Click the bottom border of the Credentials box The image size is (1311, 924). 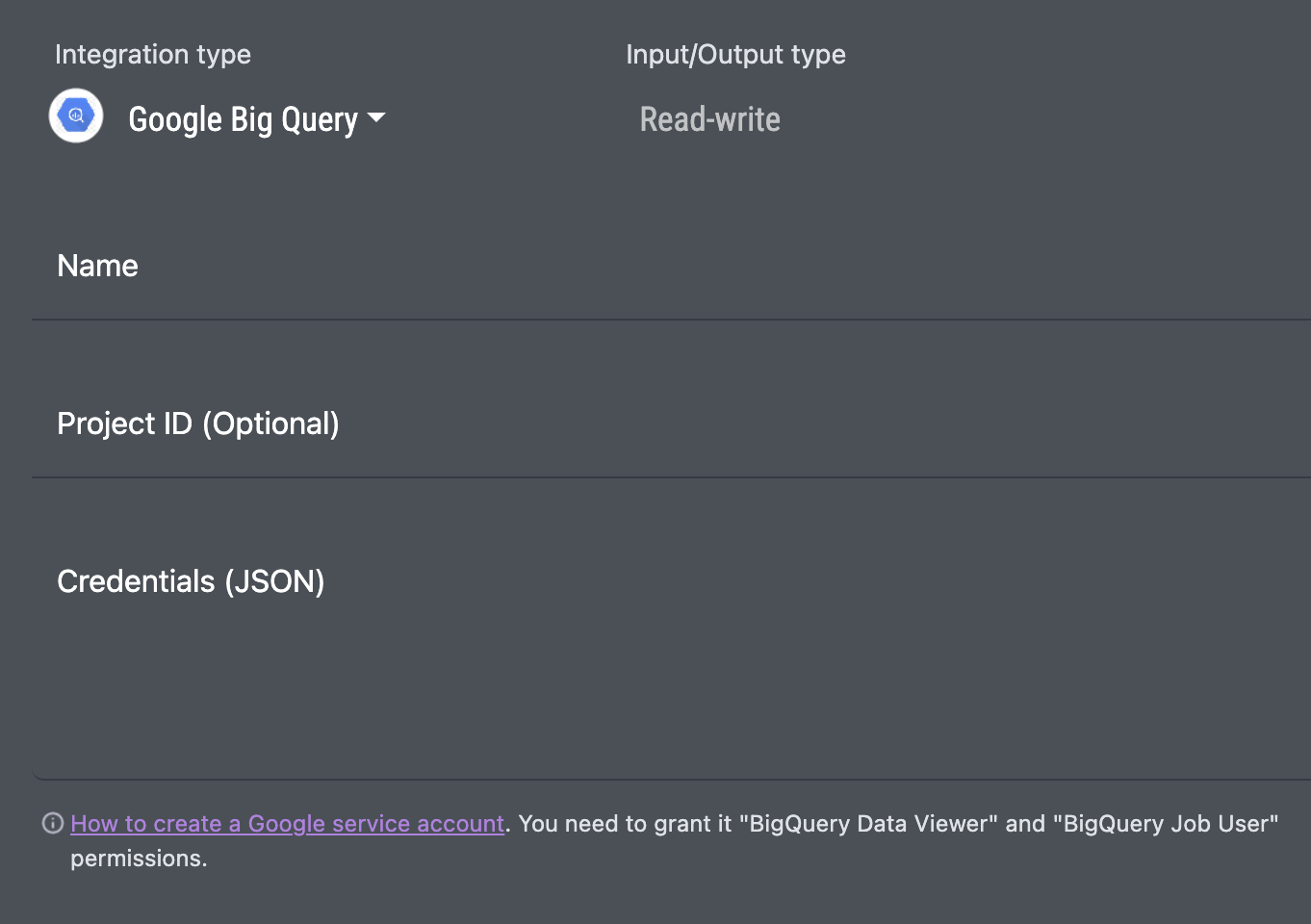[x=674, y=779]
